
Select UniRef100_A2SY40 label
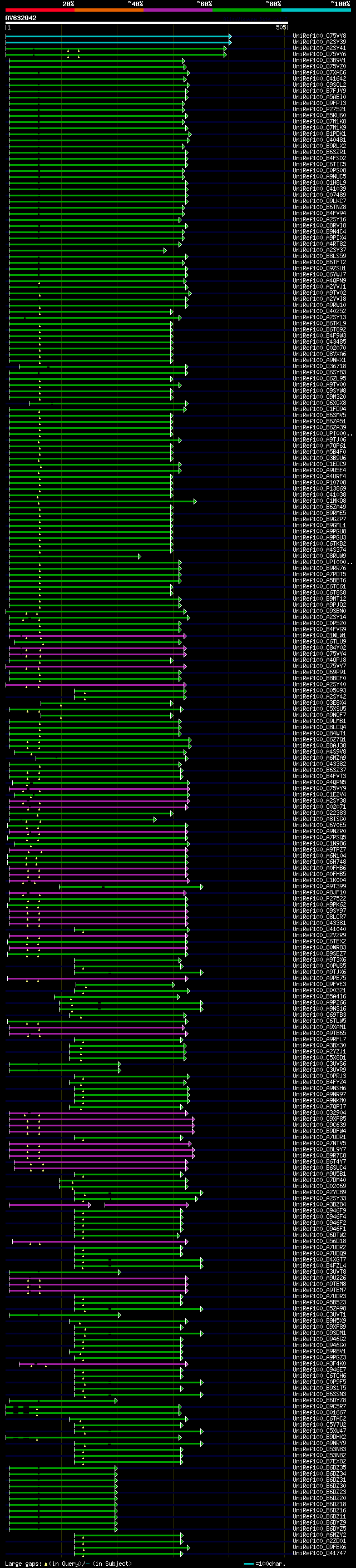click(x=319, y=684)
